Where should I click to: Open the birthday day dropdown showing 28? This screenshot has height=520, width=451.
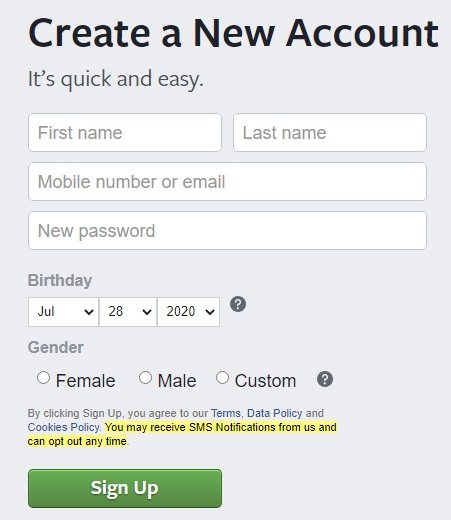(128, 312)
